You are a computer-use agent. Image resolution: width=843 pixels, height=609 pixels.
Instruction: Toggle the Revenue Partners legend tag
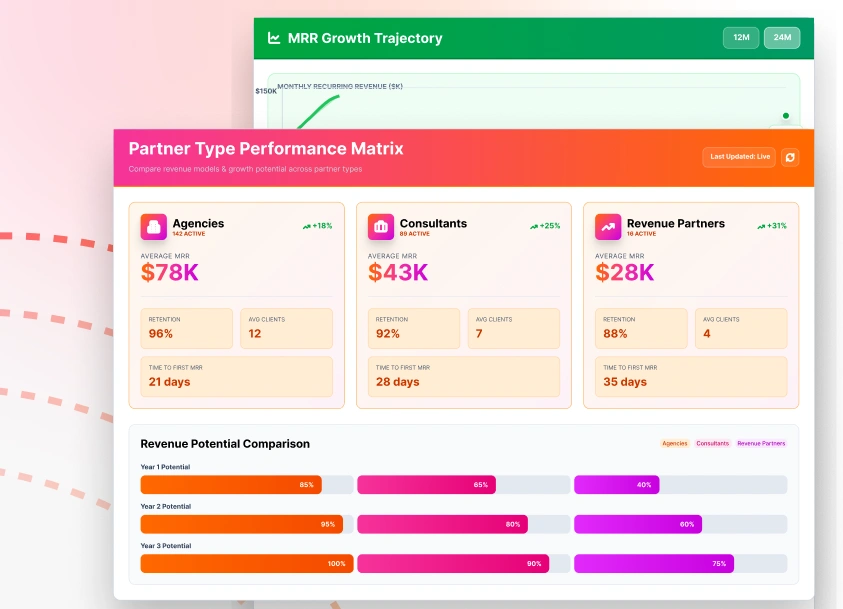click(x=761, y=443)
